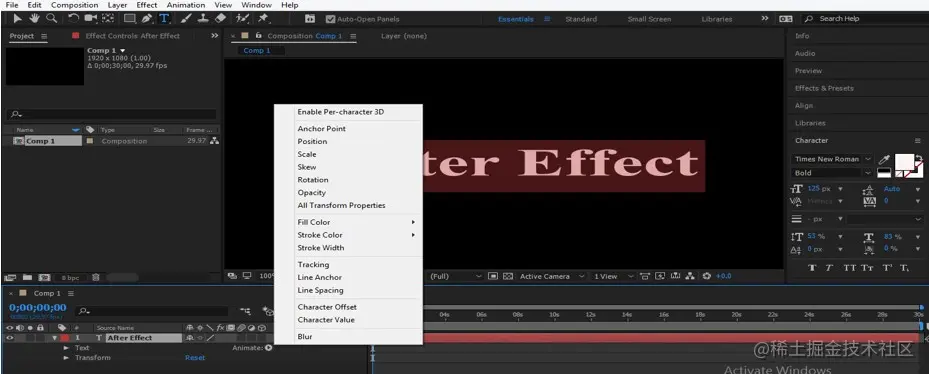
Task: Open the (Full) resolution dropdown
Action: 455,276
